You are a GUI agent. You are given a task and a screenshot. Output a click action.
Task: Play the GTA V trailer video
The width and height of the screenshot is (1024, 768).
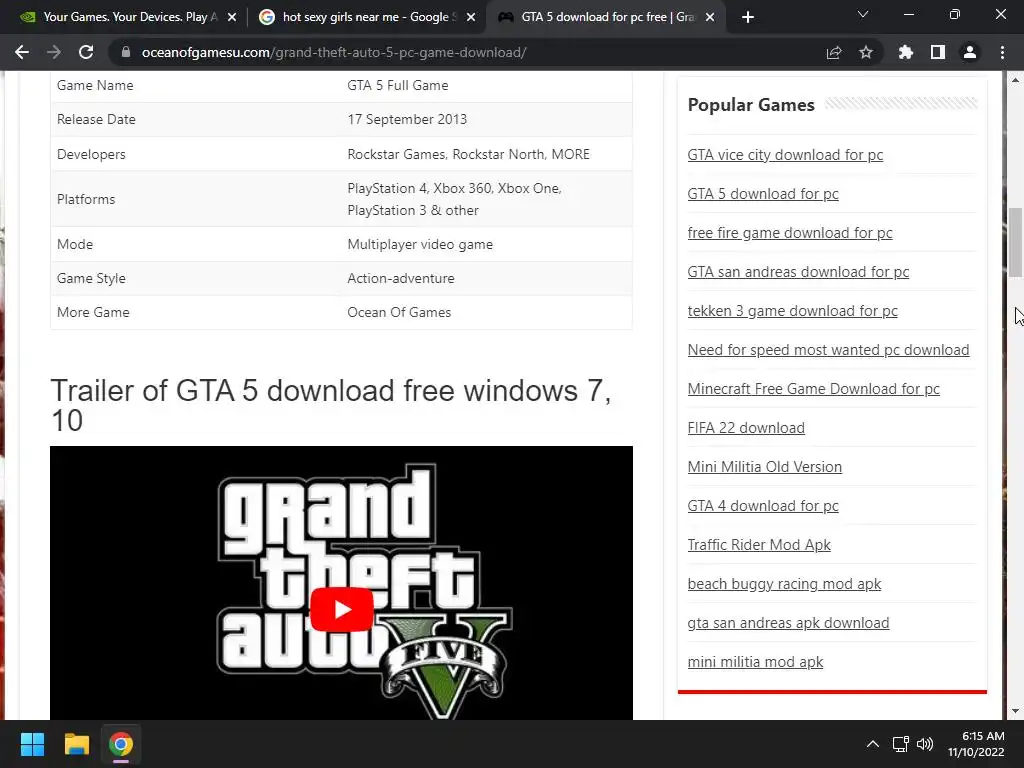point(342,609)
